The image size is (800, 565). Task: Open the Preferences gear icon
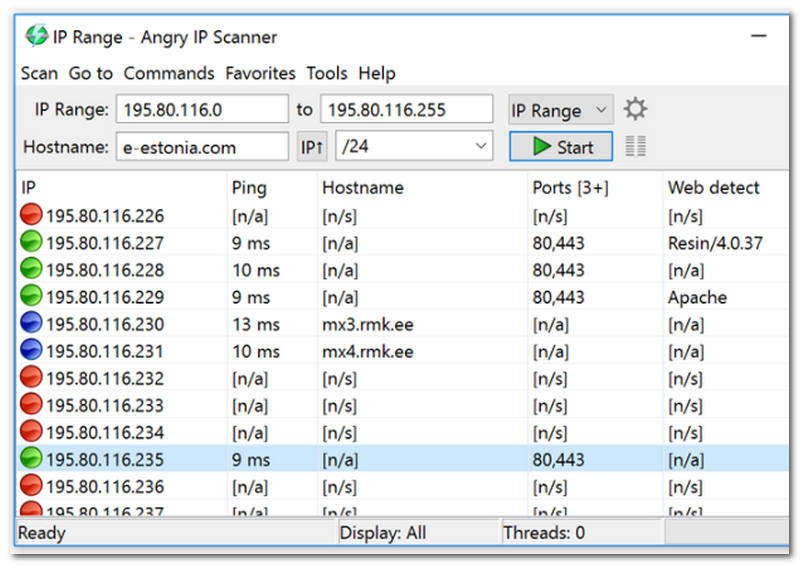pyautogui.click(x=635, y=109)
